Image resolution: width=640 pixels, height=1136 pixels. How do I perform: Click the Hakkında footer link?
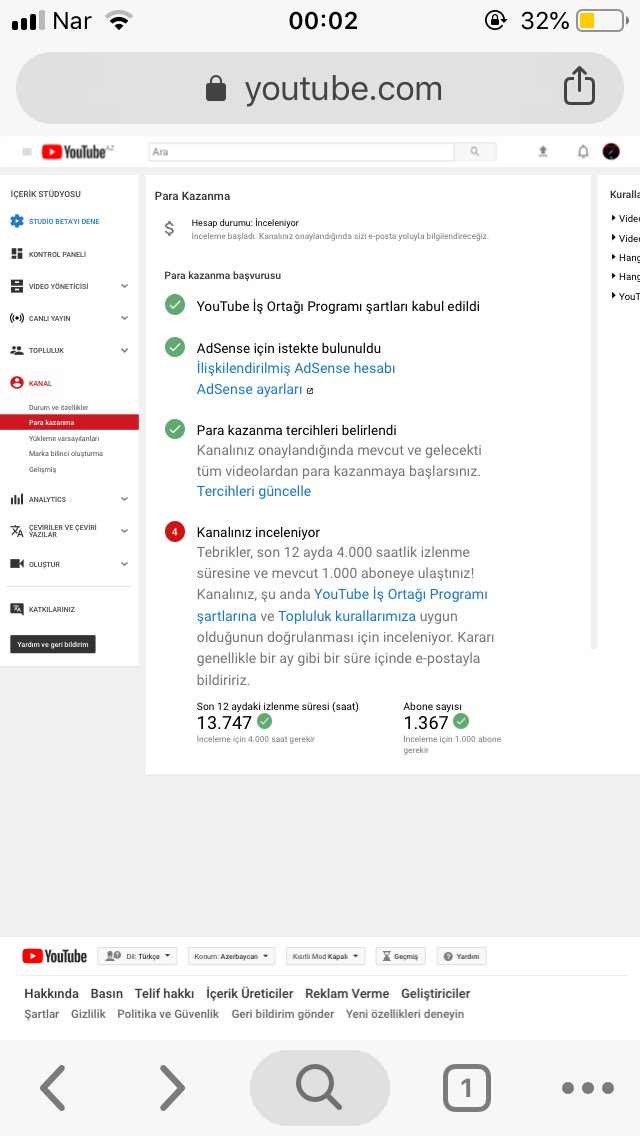[51, 993]
